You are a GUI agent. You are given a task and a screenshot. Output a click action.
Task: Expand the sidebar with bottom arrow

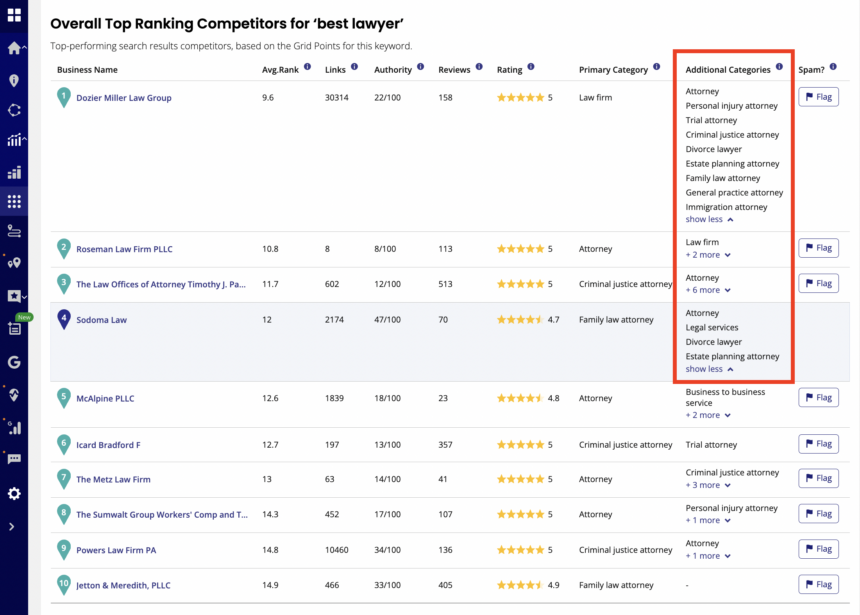tap(12, 526)
